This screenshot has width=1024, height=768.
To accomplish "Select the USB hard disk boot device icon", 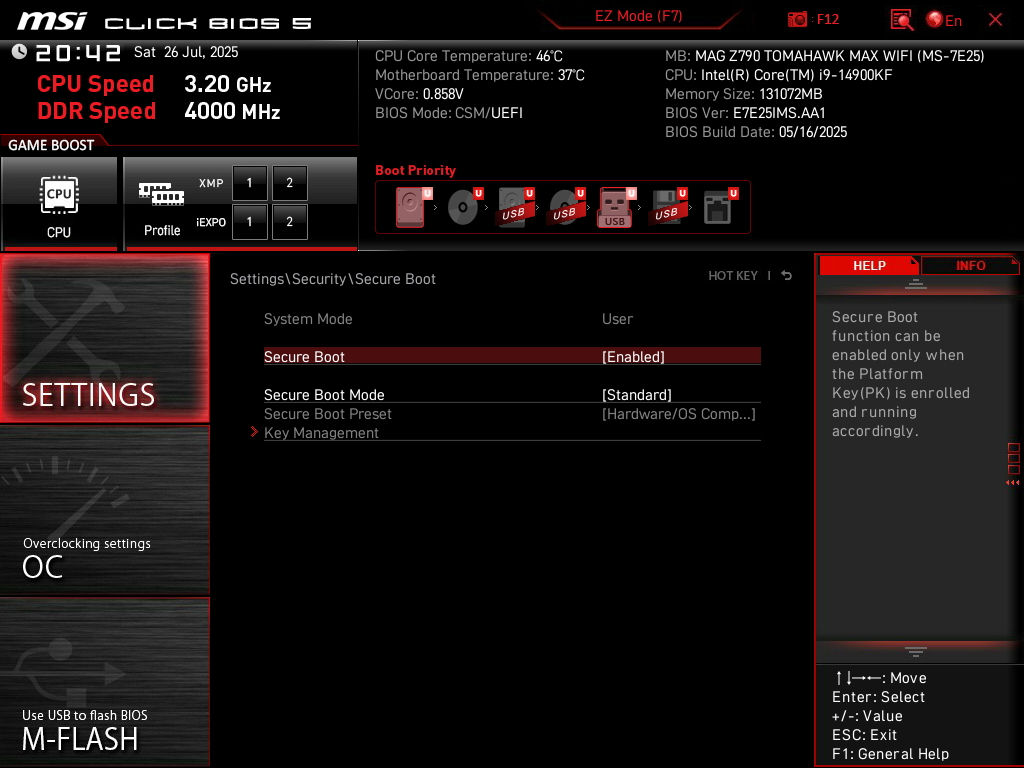I will coord(516,207).
